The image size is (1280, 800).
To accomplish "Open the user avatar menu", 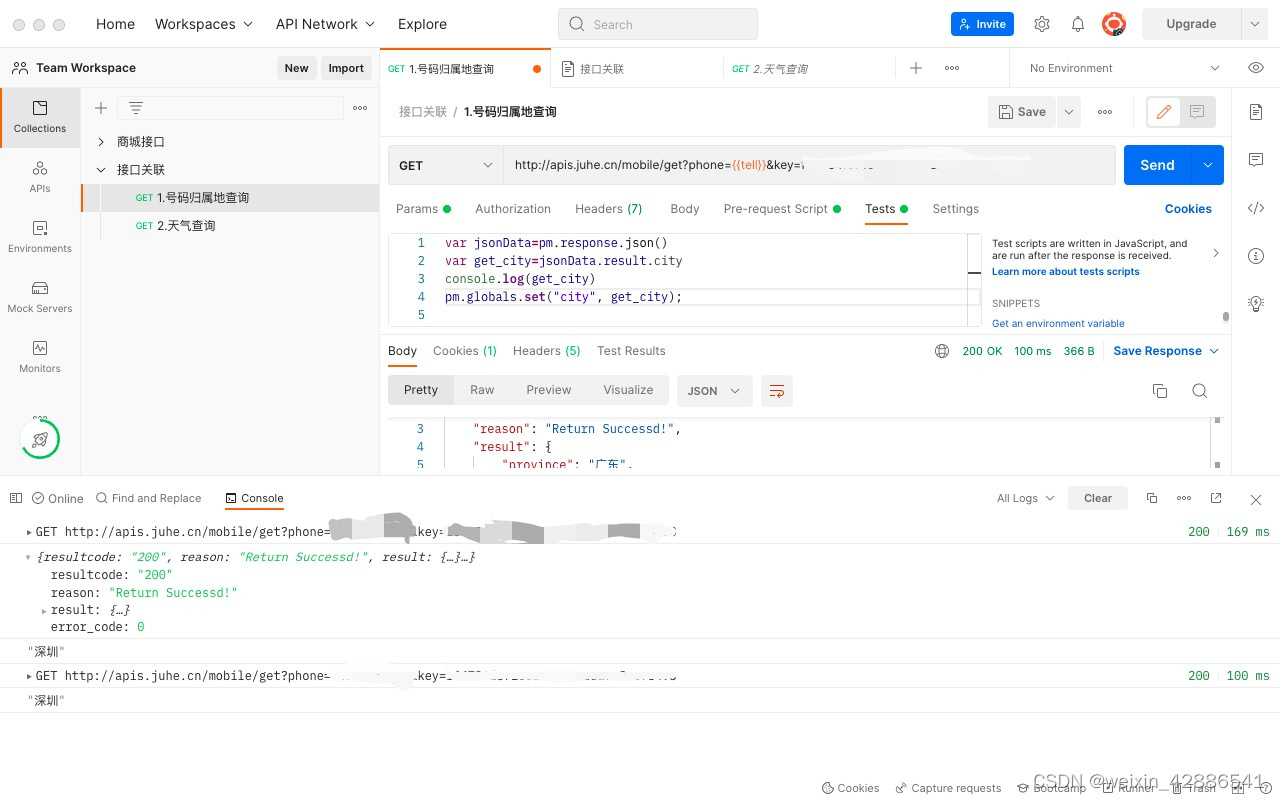I will 1114,24.
